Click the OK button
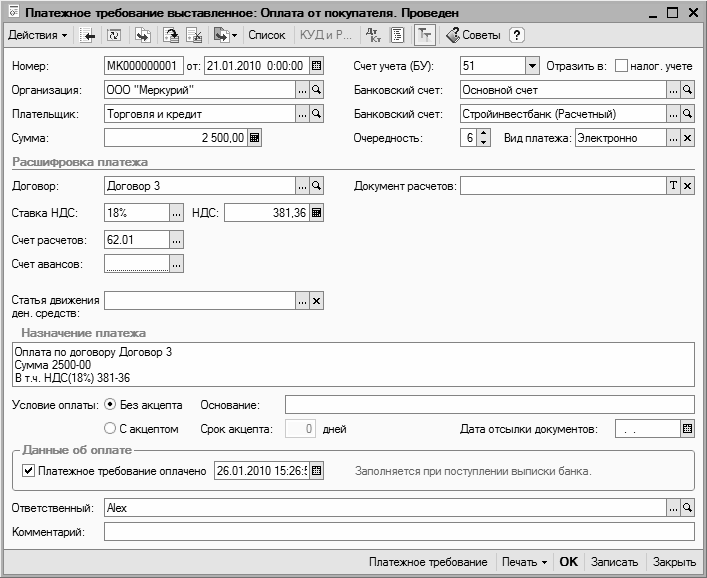Viewport: 707px width, 578px height. click(x=569, y=562)
